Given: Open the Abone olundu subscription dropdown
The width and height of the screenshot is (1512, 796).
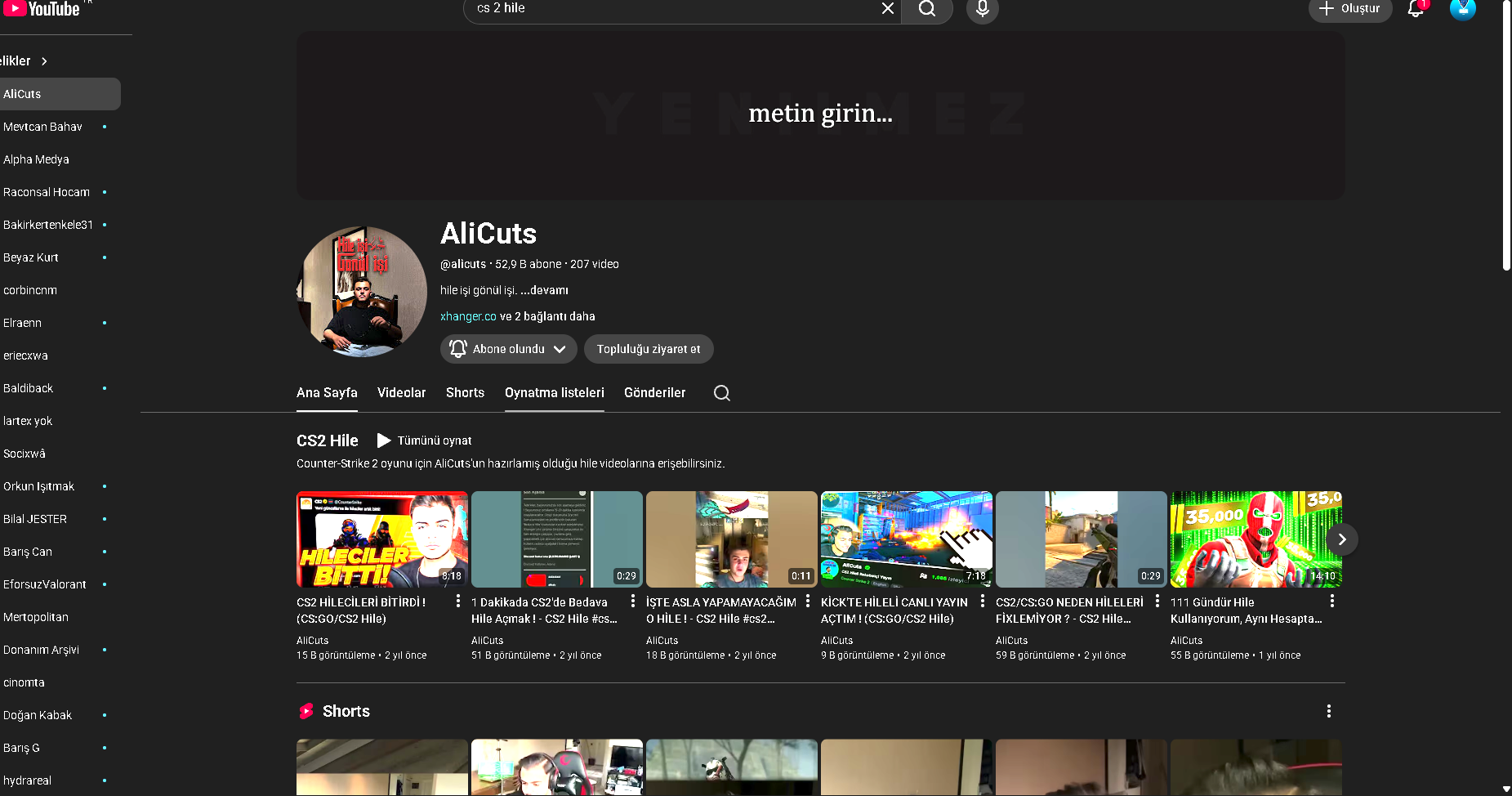Looking at the screenshot, I should [508, 349].
